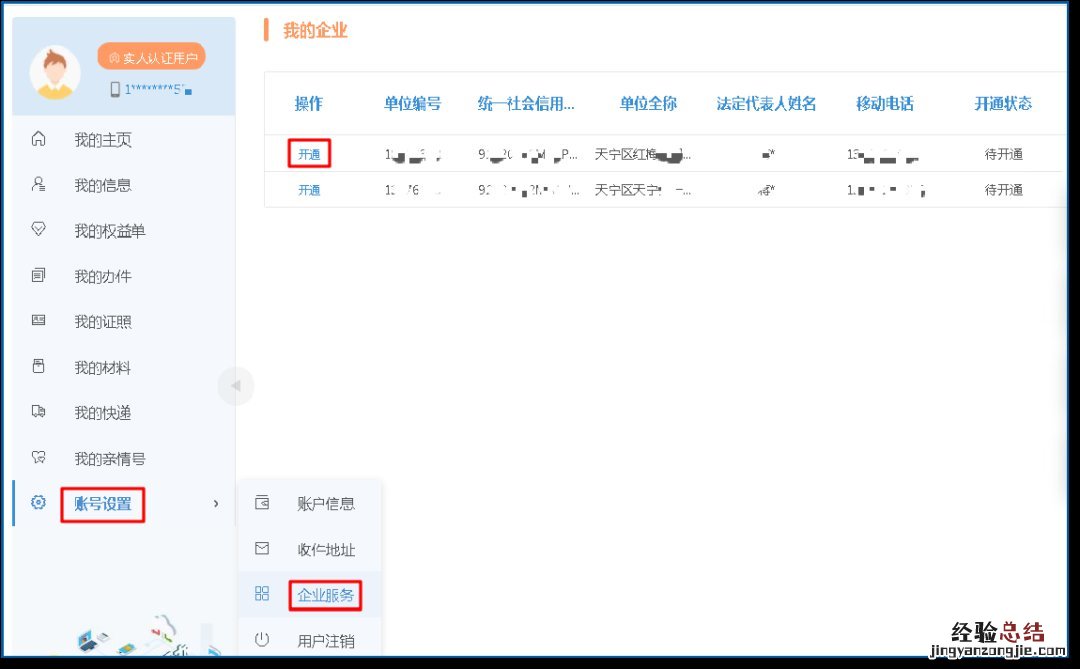Image resolution: width=1080 pixels, height=669 pixels.
Task: Click the phone icon next to masked number
Action: [115, 89]
